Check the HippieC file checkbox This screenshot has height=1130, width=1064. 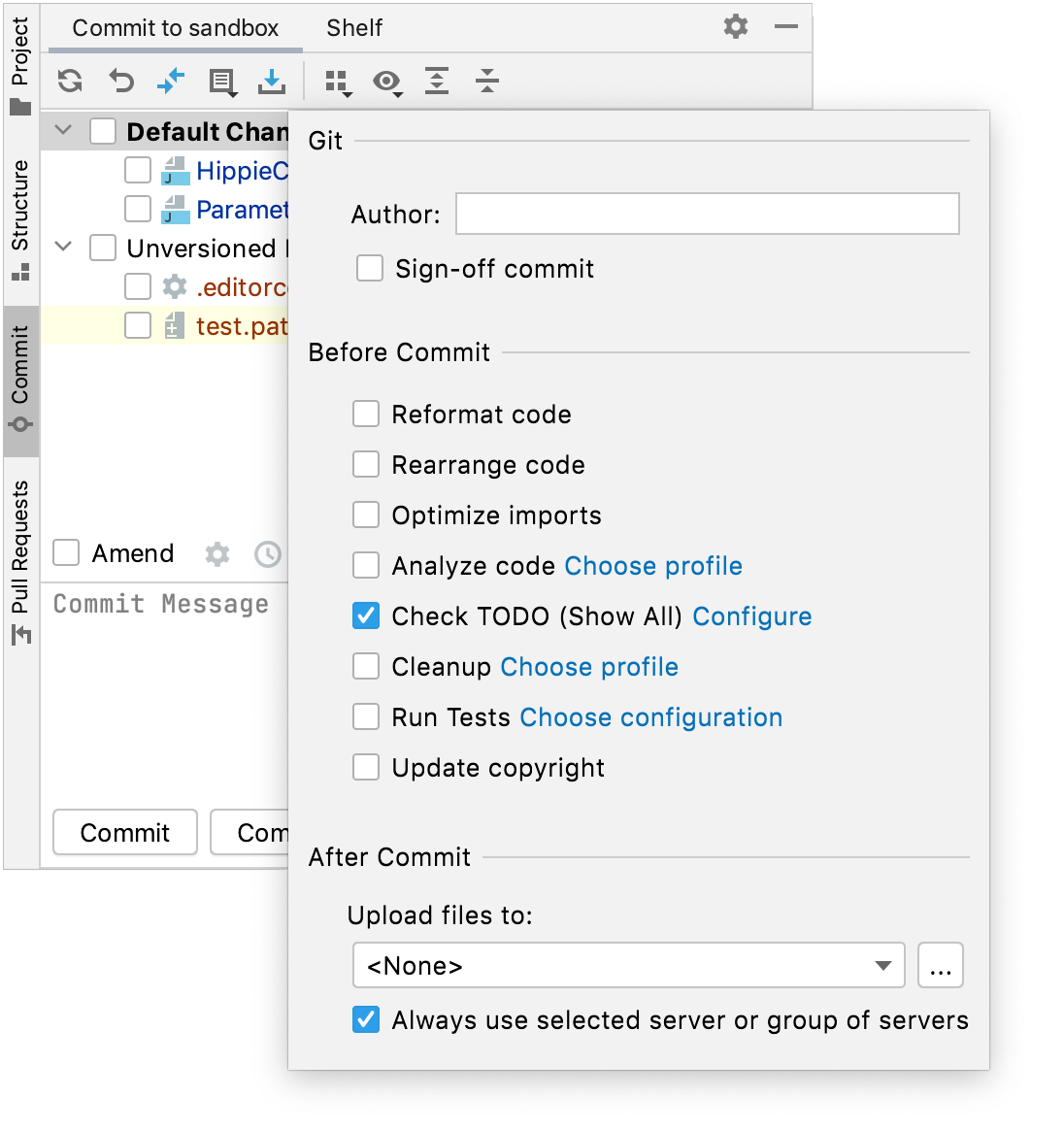tap(137, 170)
